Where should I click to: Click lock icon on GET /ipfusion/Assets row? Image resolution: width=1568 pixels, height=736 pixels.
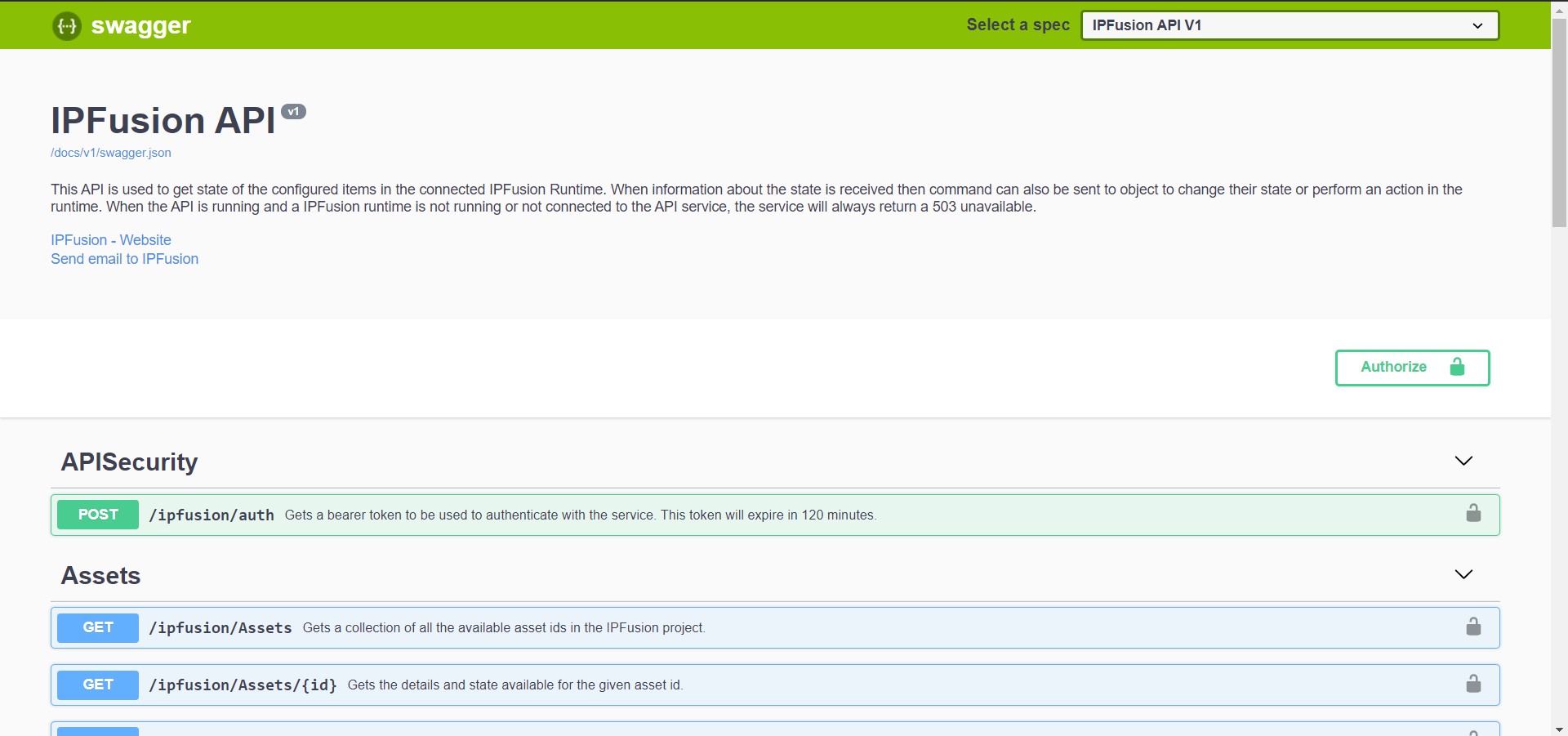coord(1473,627)
